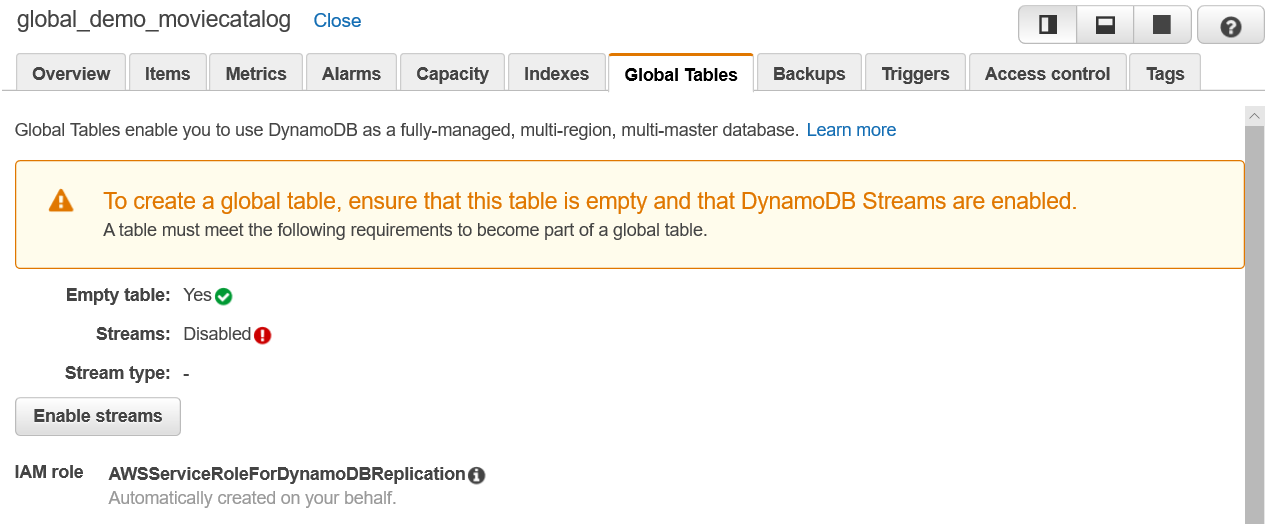Click the scrollbar up arrow
This screenshot has height=524, width=1279.
1254,116
